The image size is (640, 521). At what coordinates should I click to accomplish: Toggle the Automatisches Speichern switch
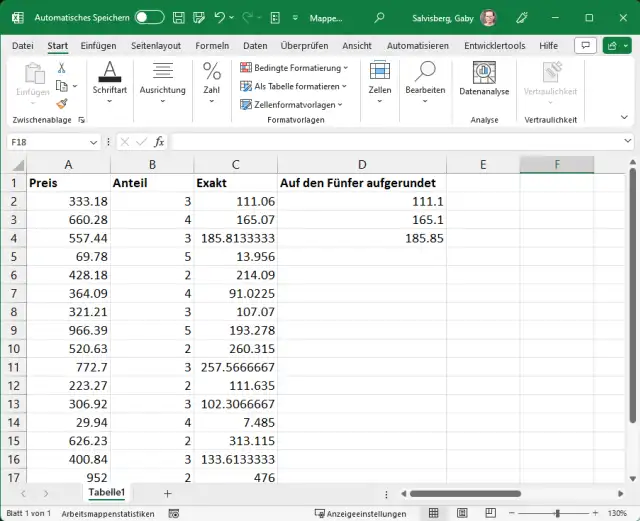click(149, 17)
